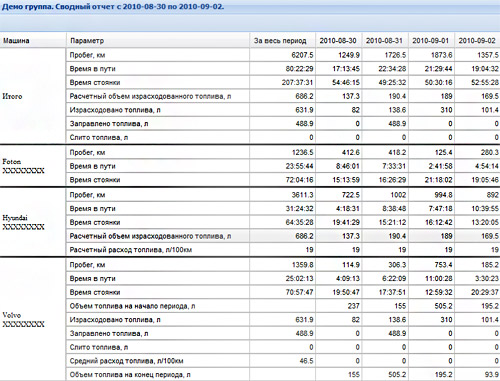Screen dimensions: 500x381
Task: Select the Итого group row label
Action: pyautogui.click(x=12, y=96)
